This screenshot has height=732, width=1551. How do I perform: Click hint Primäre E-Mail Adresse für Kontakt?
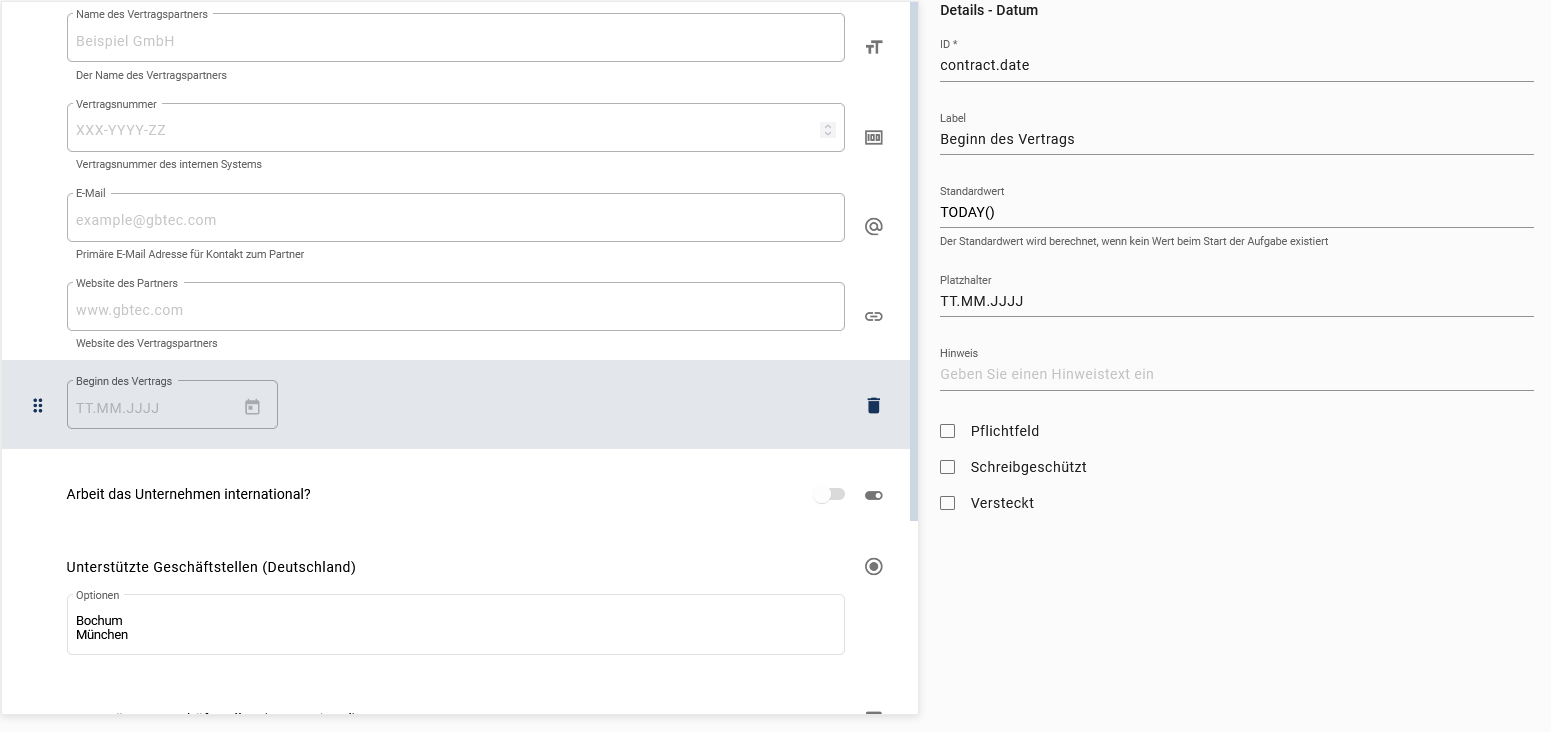(x=190, y=254)
